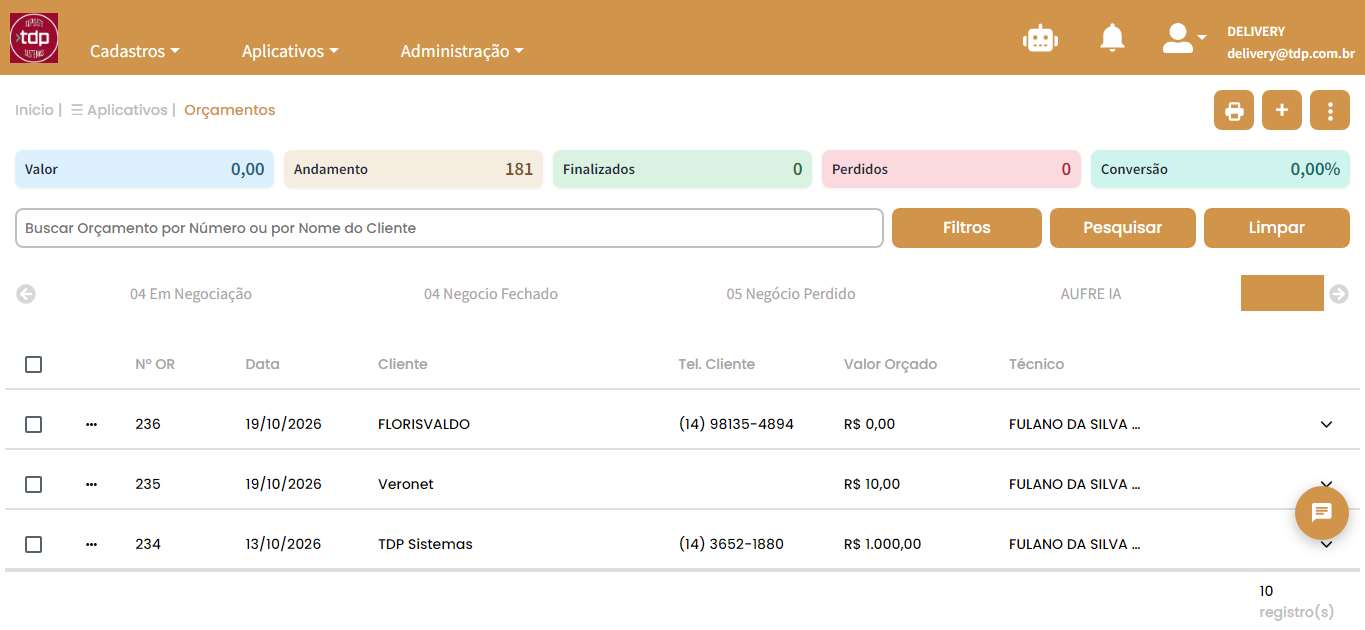Open row actions dots for orçamento 234
This screenshot has height=630, width=1365.
click(92, 544)
